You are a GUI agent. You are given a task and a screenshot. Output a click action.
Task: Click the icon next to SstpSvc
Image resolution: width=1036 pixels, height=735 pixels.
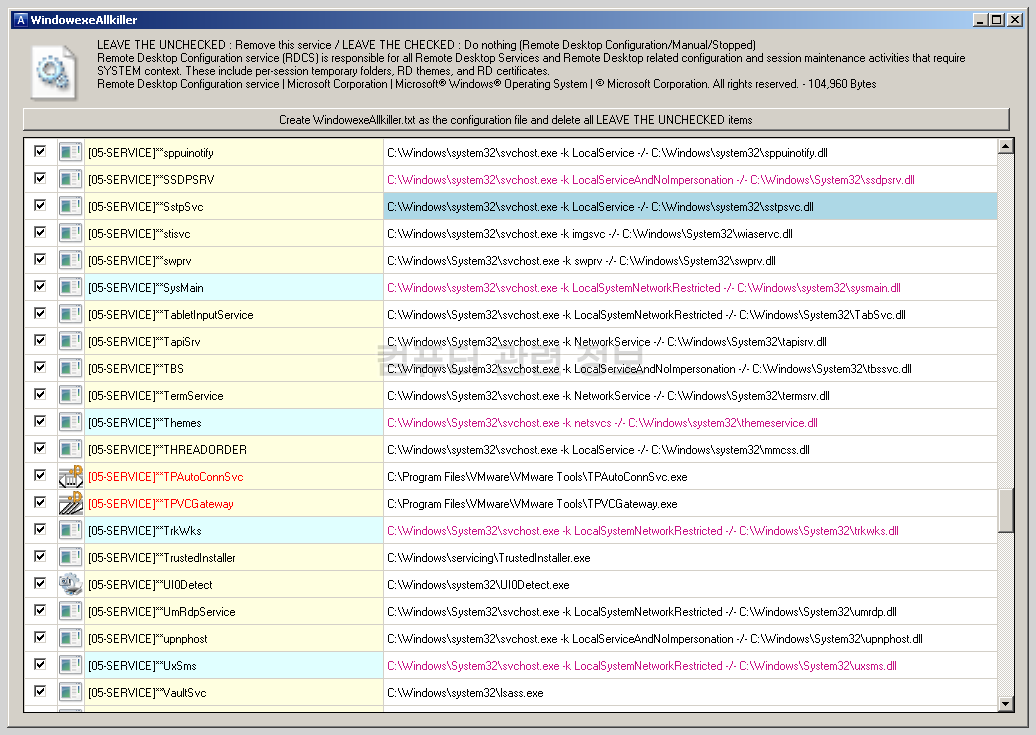[x=70, y=207]
